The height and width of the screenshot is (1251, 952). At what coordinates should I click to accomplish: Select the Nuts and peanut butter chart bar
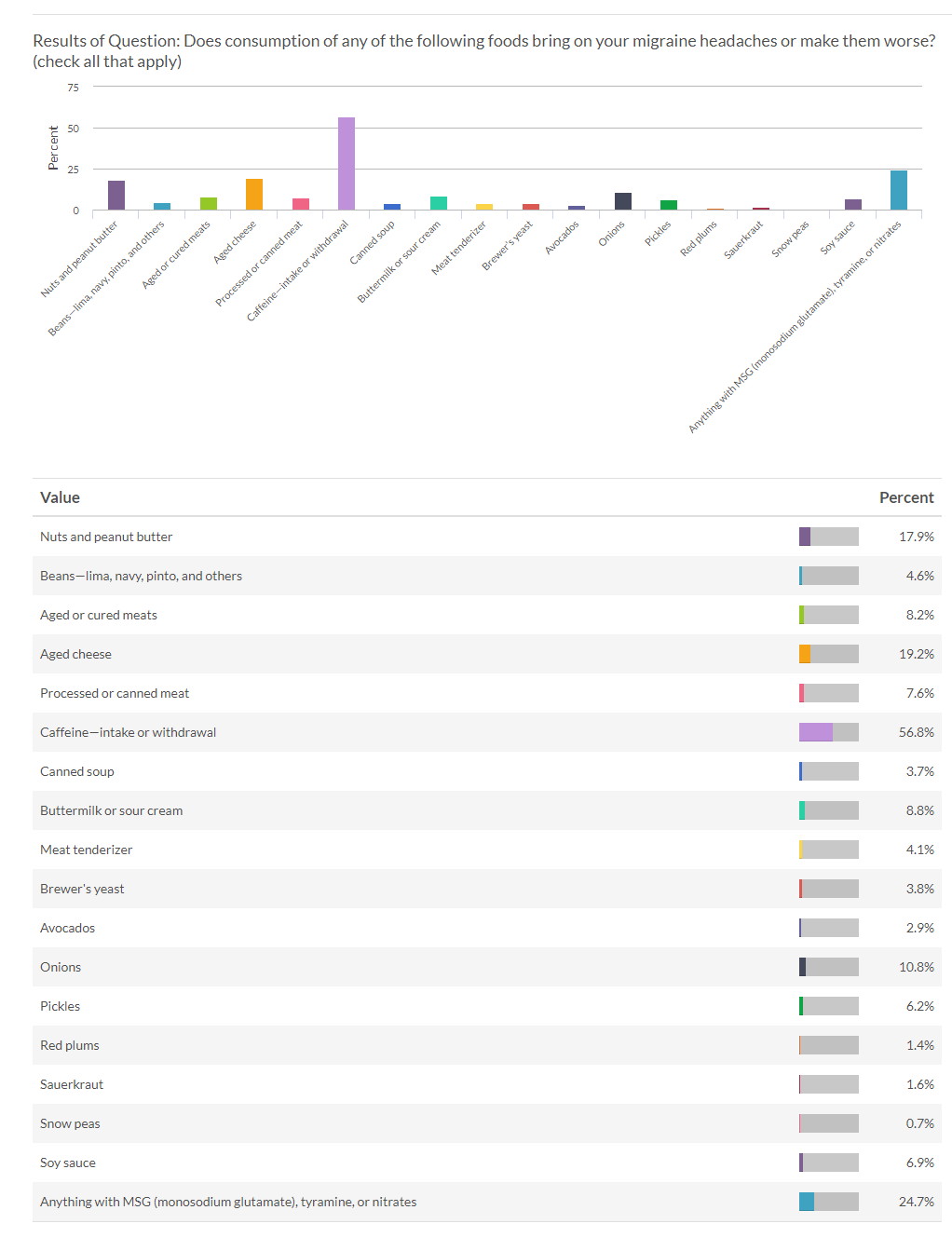pos(116,196)
